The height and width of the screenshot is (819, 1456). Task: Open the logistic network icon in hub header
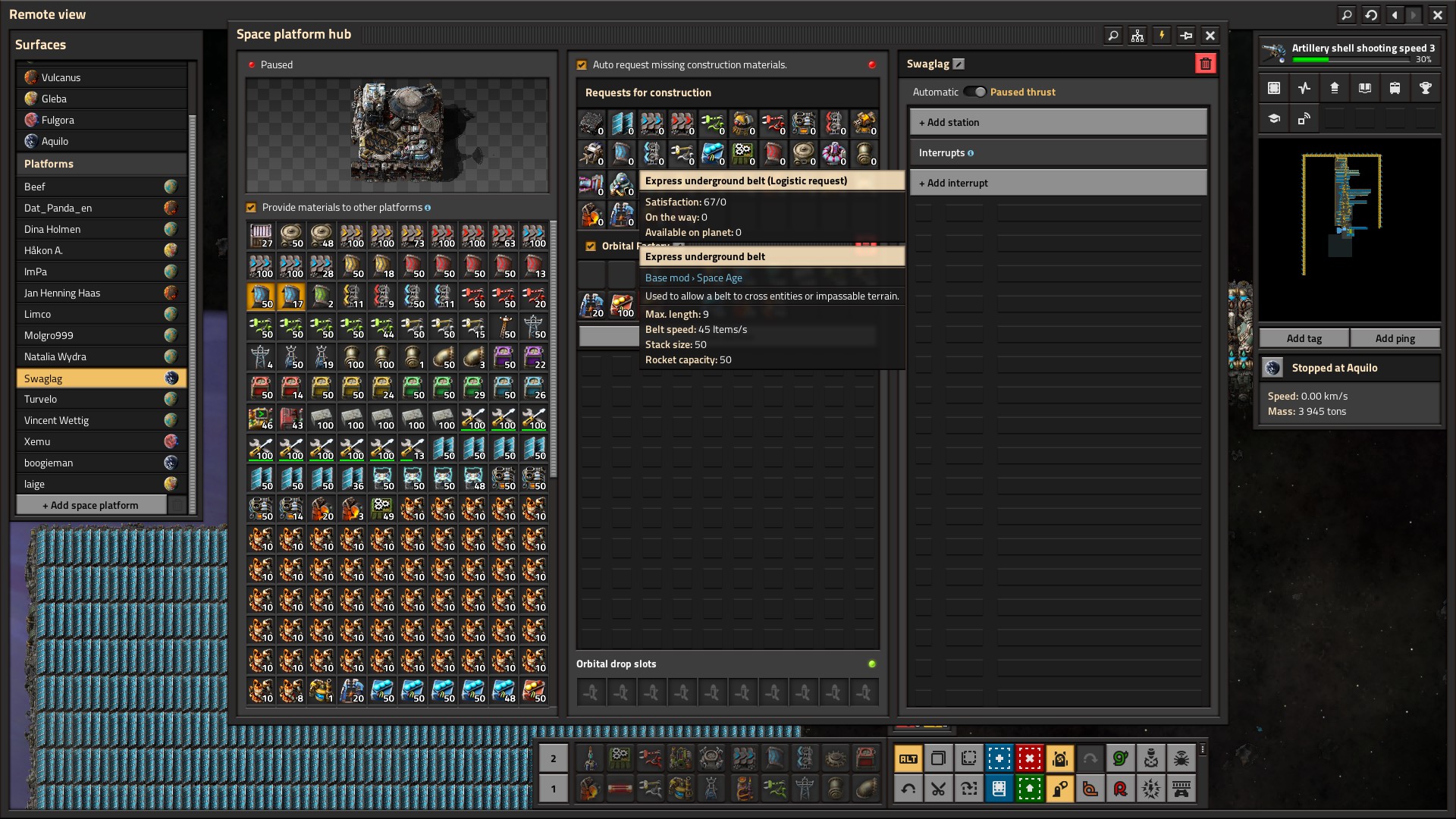click(x=1137, y=35)
